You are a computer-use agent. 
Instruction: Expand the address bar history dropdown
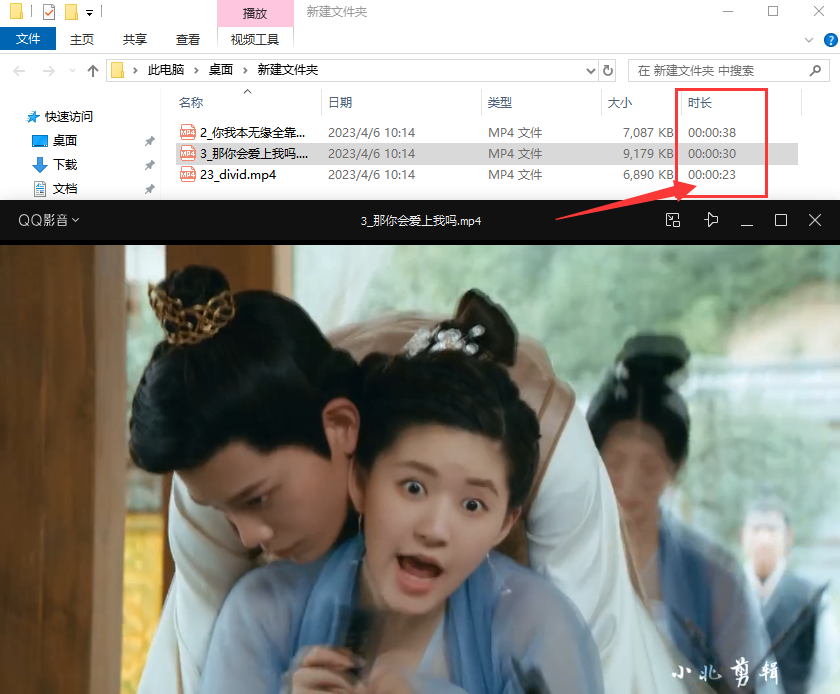pyautogui.click(x=590, y=71)
